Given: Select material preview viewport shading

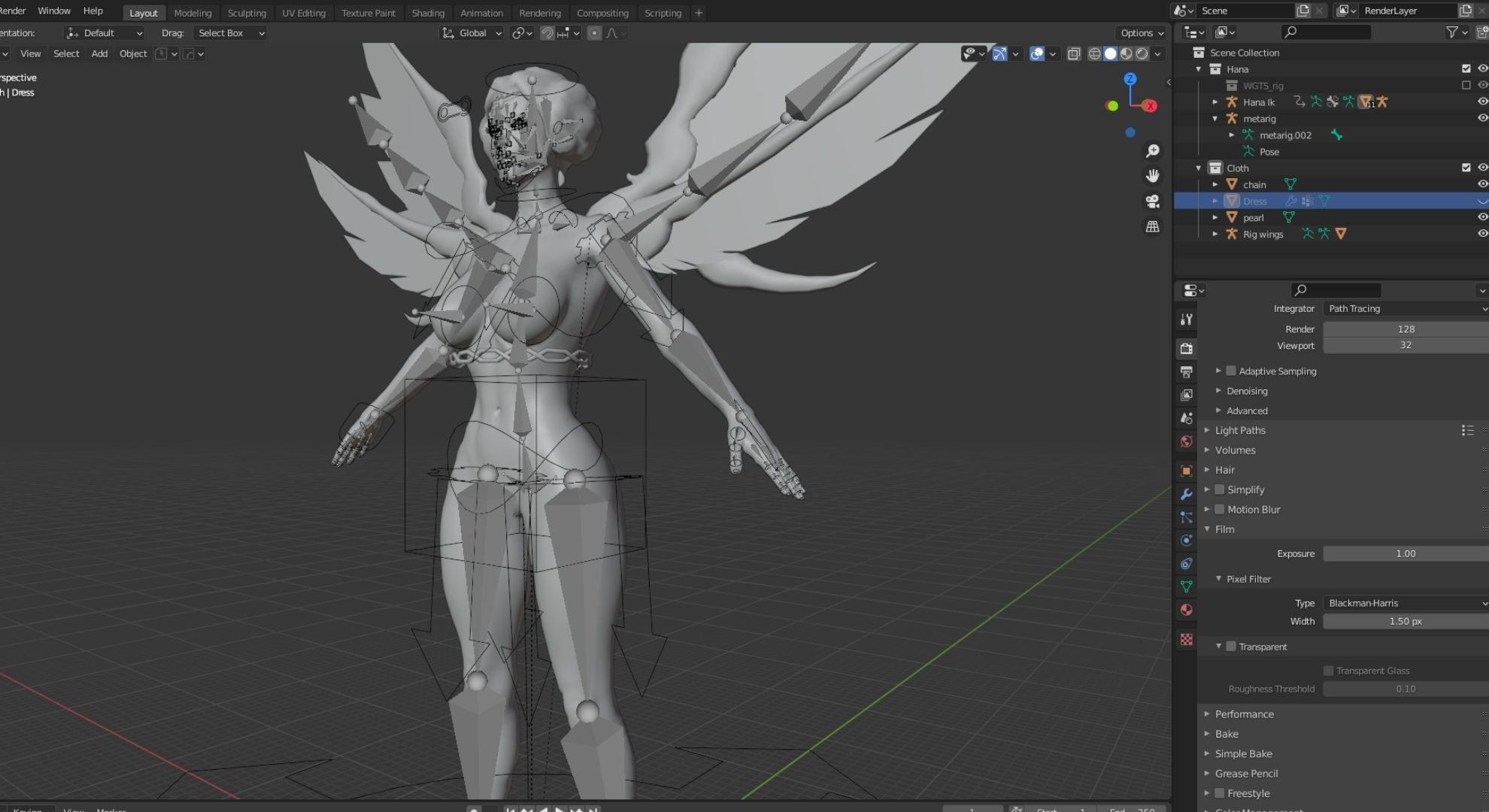Looking at the screenshot, I should click(x=1126, y=53).
